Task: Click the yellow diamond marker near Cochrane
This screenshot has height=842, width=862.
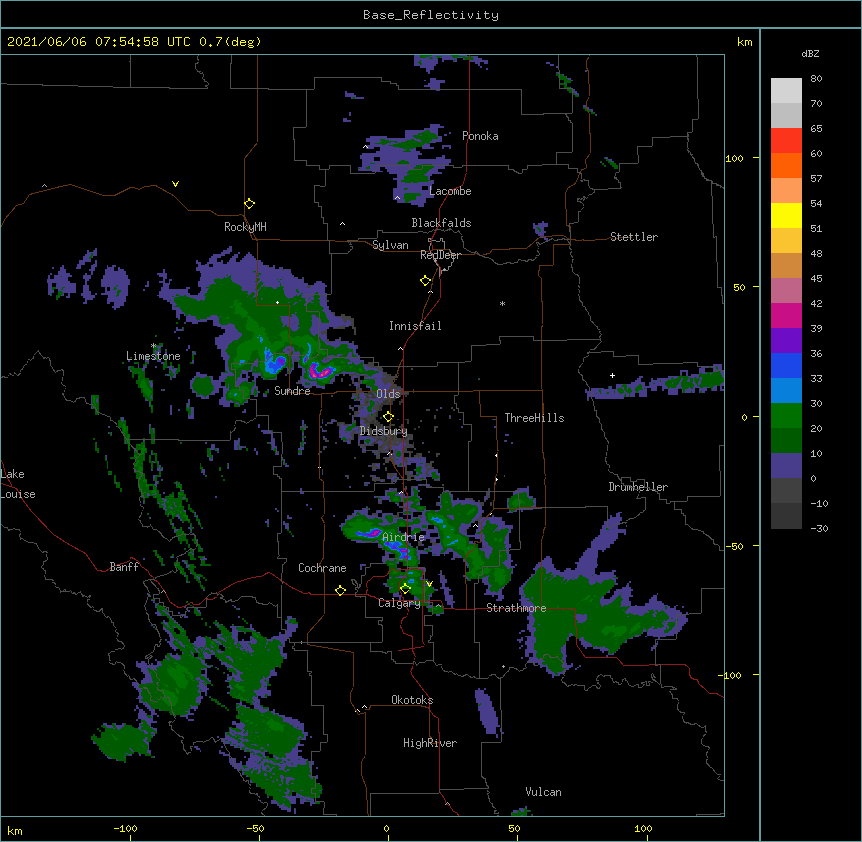Action: pos(340,590)
